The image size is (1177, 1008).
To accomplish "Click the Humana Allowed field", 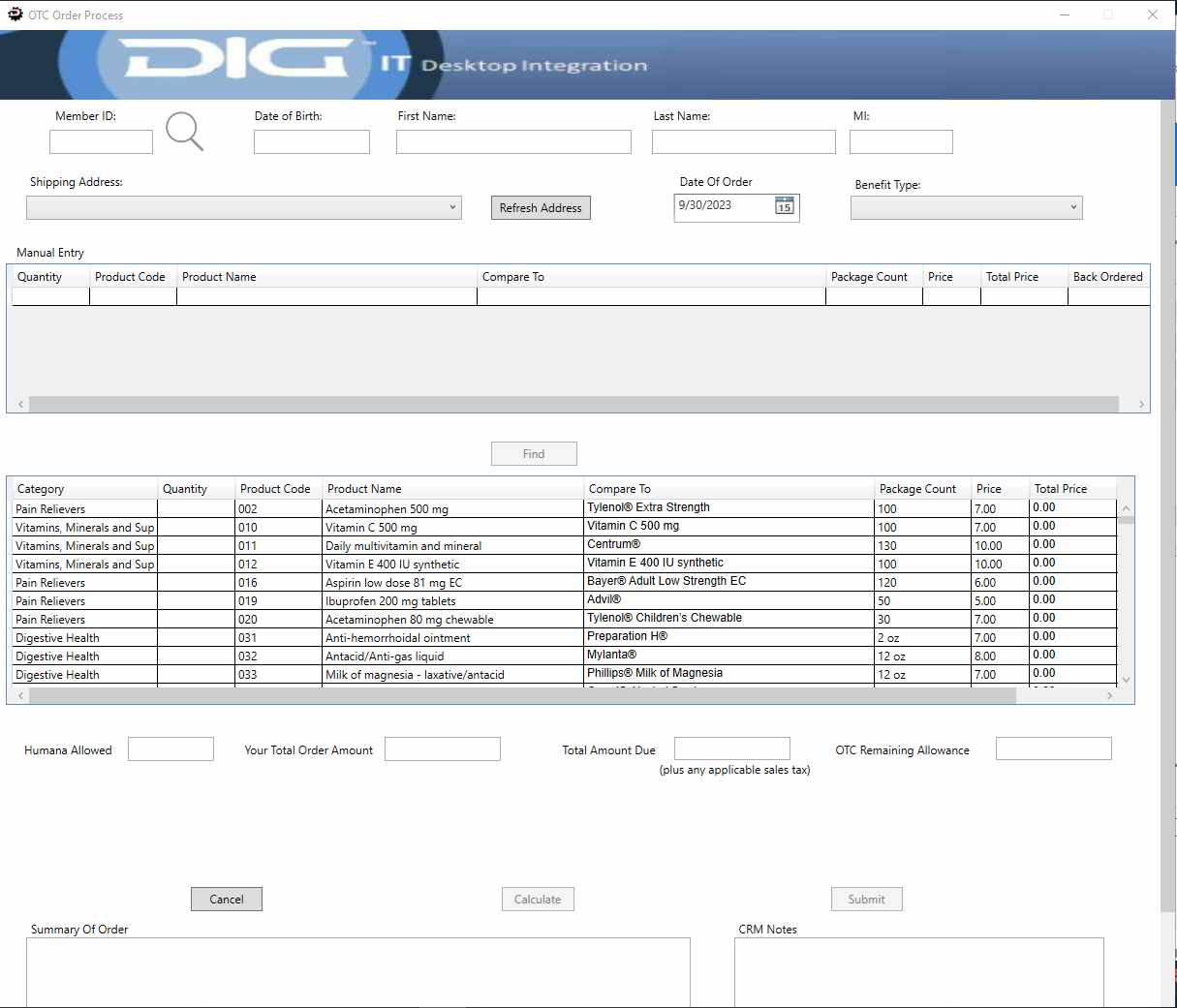I will tap(170, 748).
